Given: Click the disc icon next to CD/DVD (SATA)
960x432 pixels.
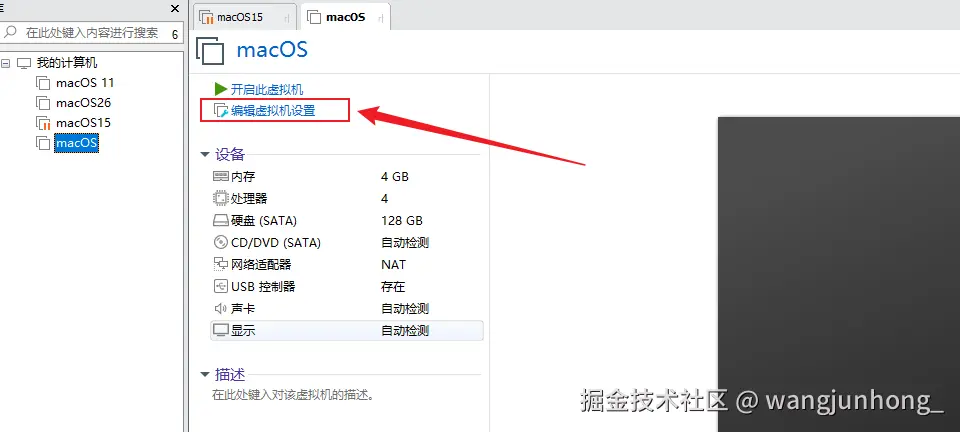Looking at the screenshot, I should [220, 242].
